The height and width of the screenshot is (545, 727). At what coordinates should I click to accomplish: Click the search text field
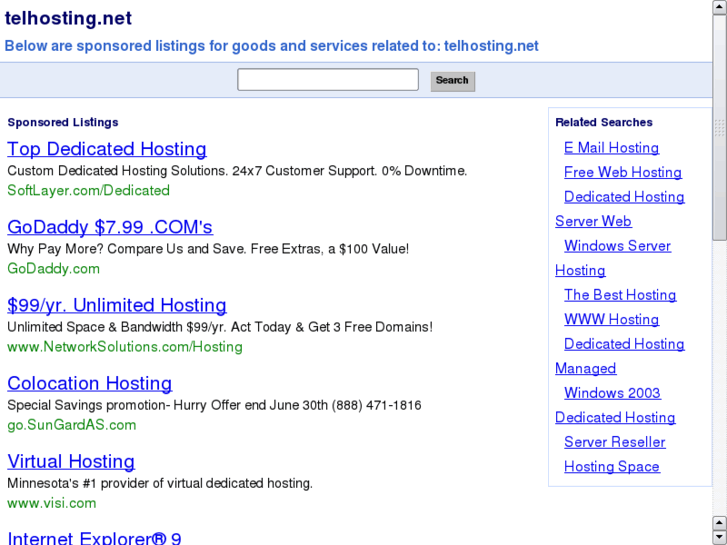(x=328, y=80)
